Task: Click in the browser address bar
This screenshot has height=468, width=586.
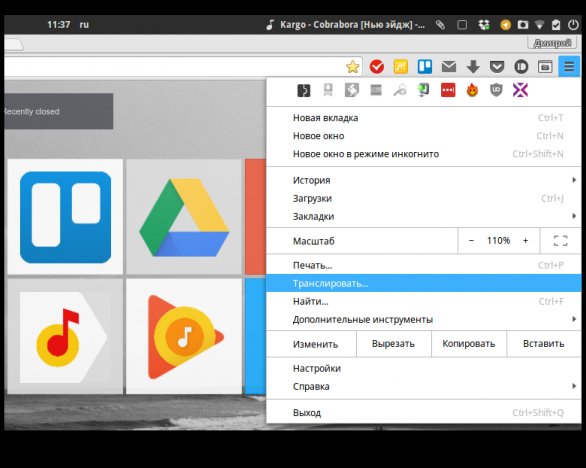Action: tap(174, 67)
